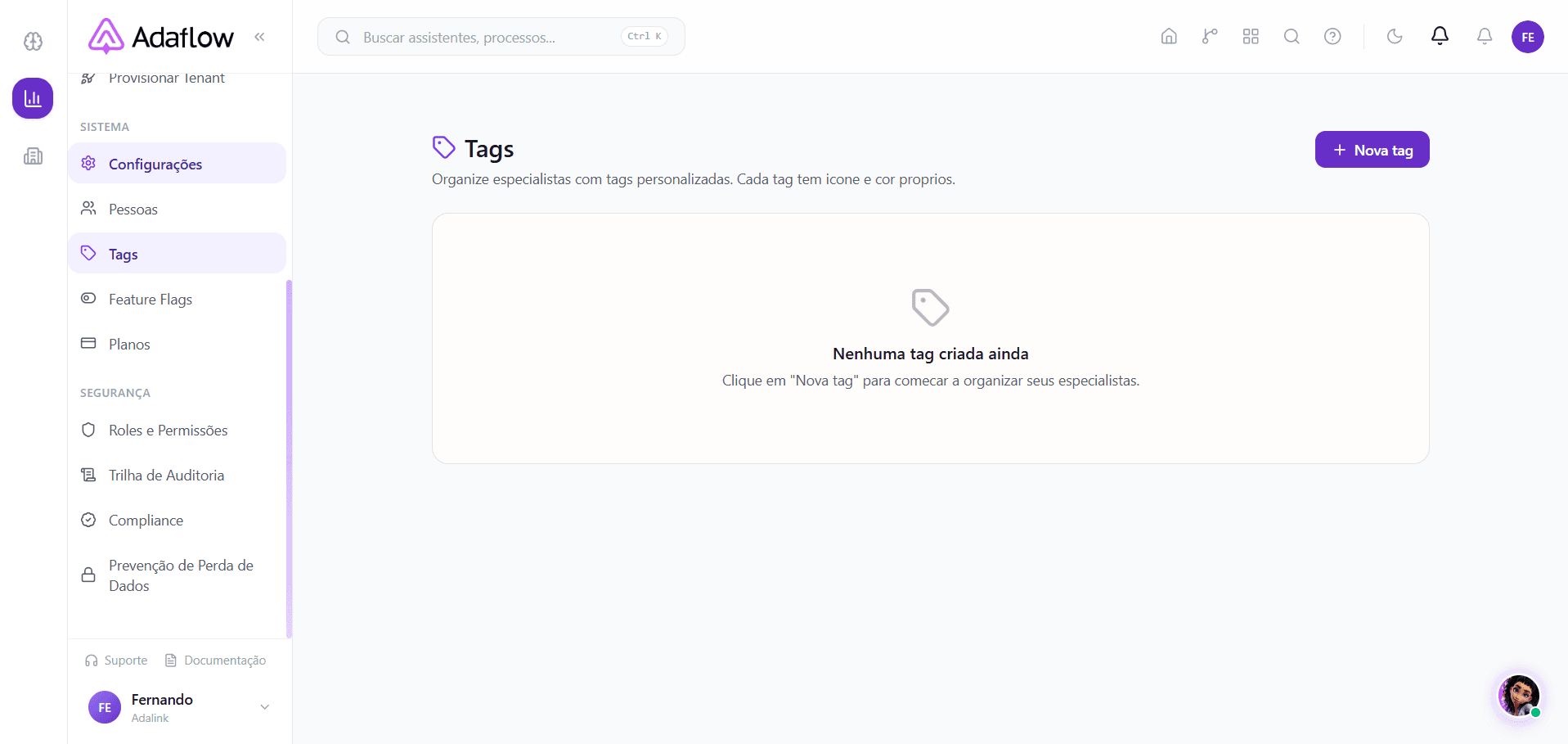1568x744 pixels.
Task: Collapse the sidebar with double chevron
Action: pyautogui.click(x=259, y=36)
